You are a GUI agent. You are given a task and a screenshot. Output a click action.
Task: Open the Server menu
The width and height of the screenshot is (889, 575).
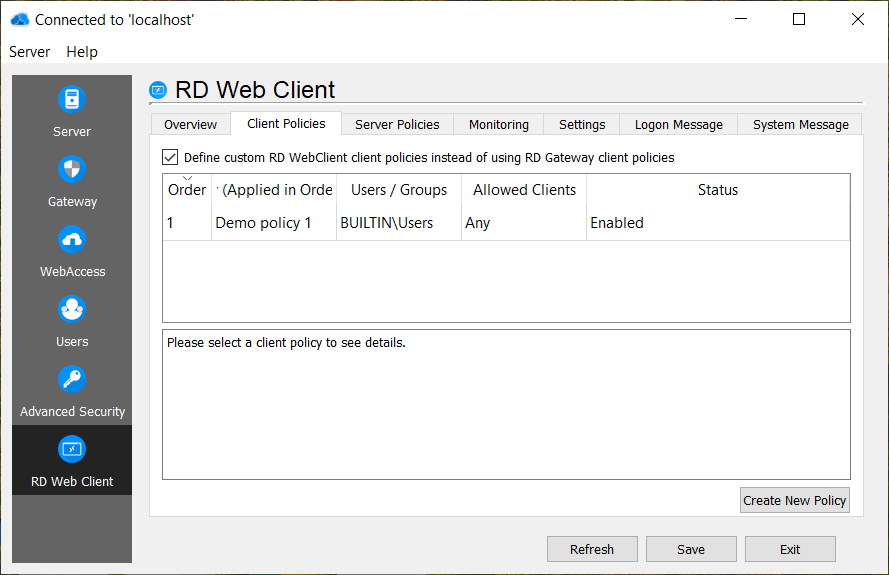pyautogui.click(x=30, y=51)
